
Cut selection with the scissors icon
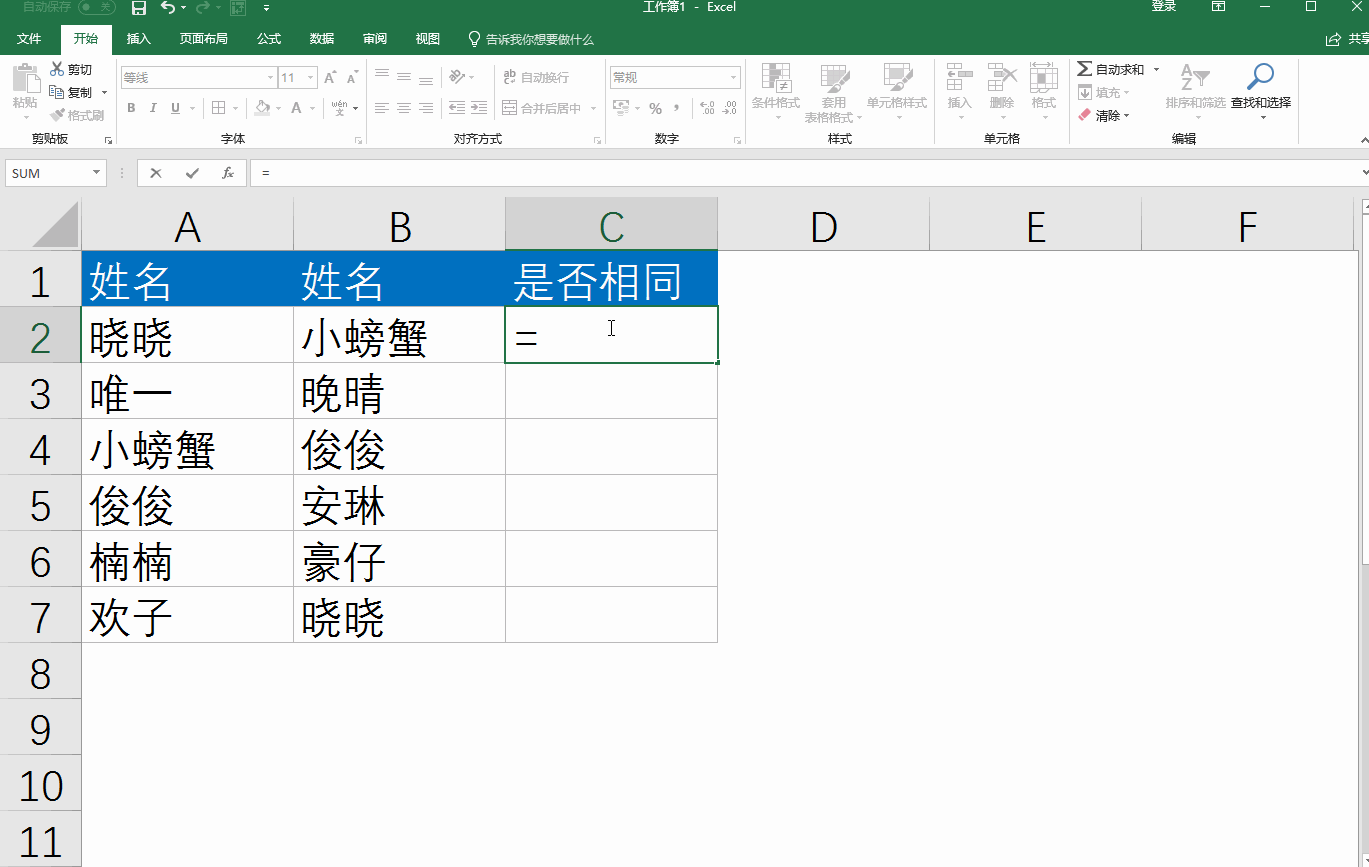(x=57, y=69)
